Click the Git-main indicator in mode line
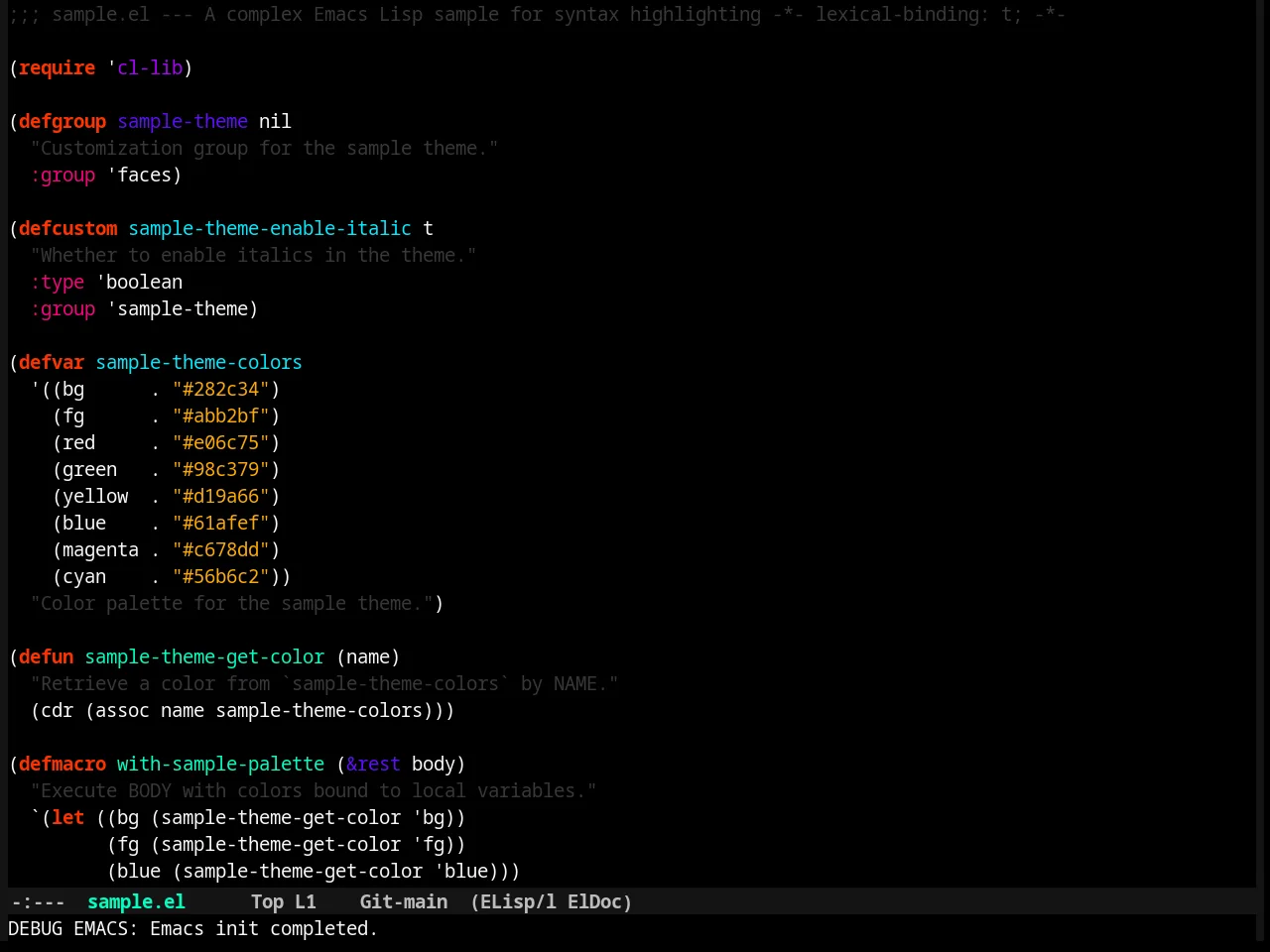1270x952 pixels. point(404,901)
